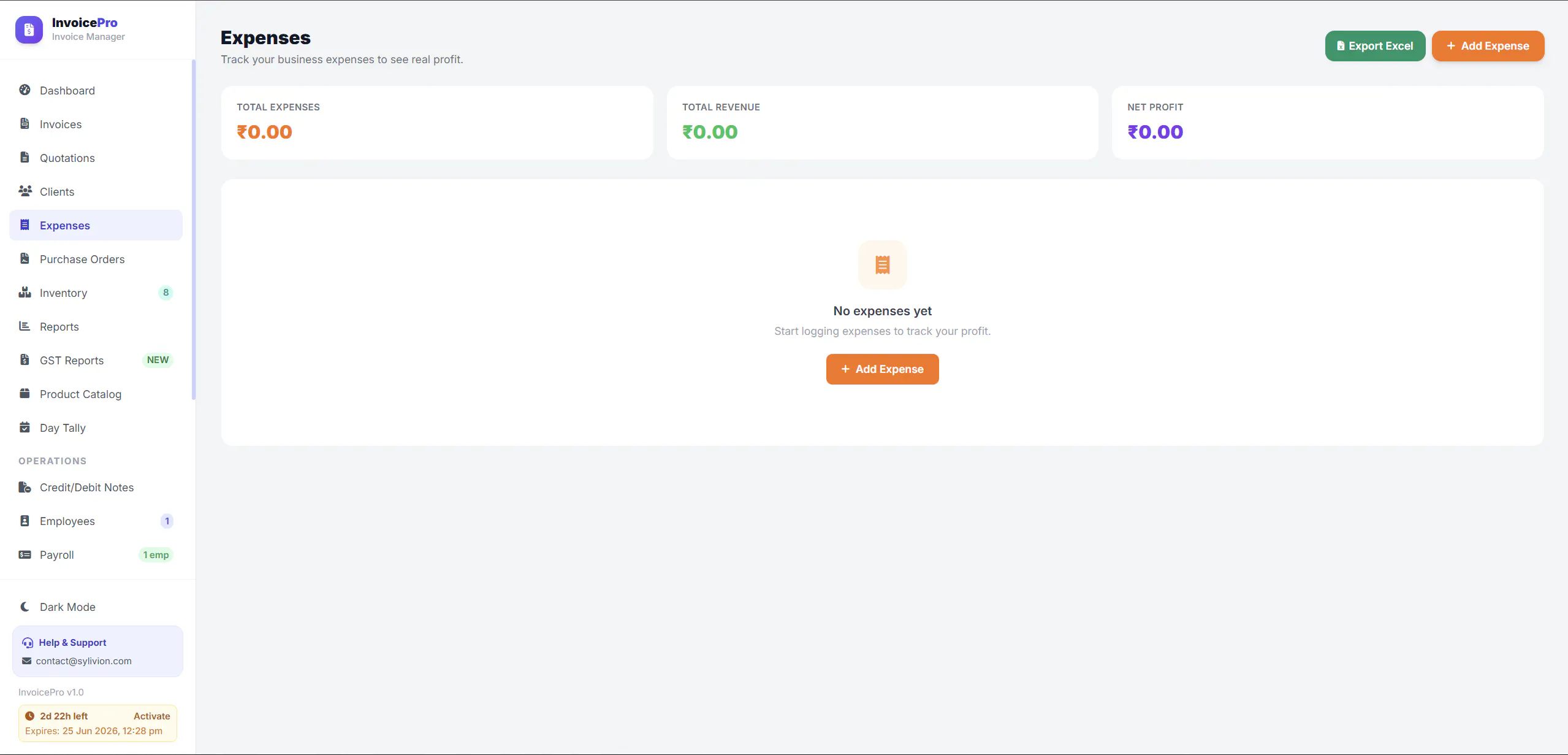Open Product Catalog page
1568x755 pixels.
[96, 394]
